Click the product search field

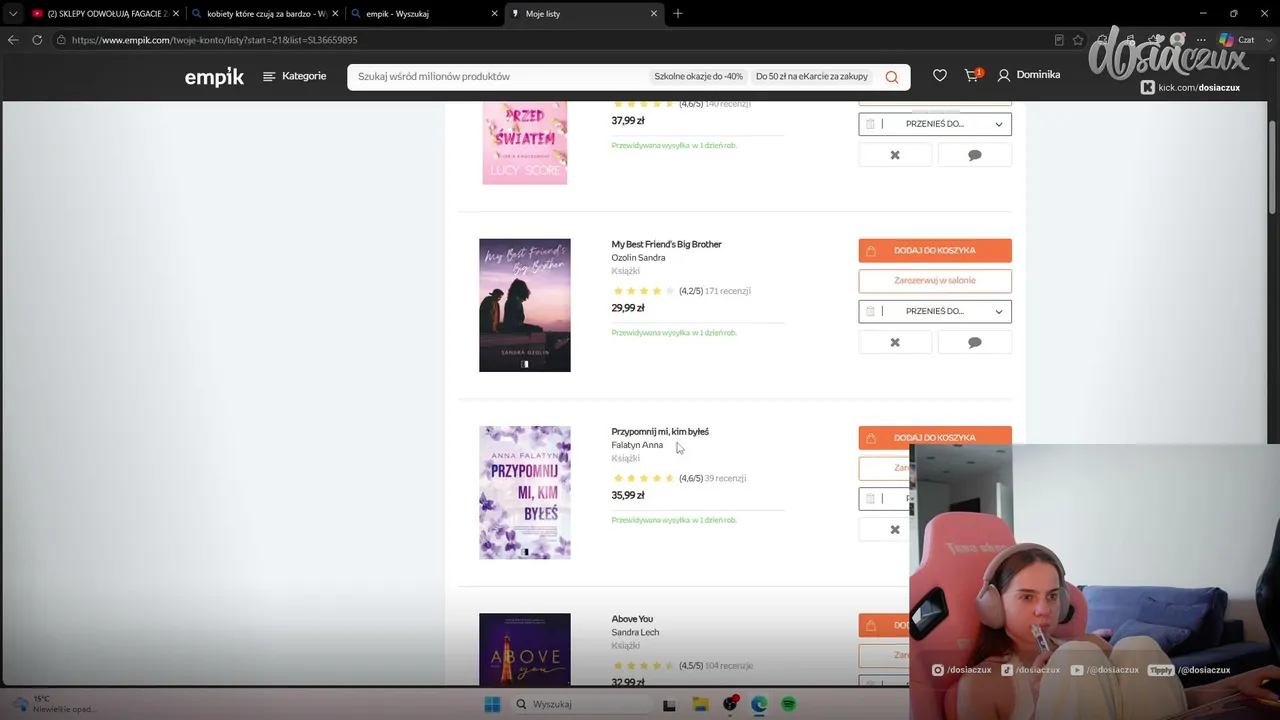point(500,77)
